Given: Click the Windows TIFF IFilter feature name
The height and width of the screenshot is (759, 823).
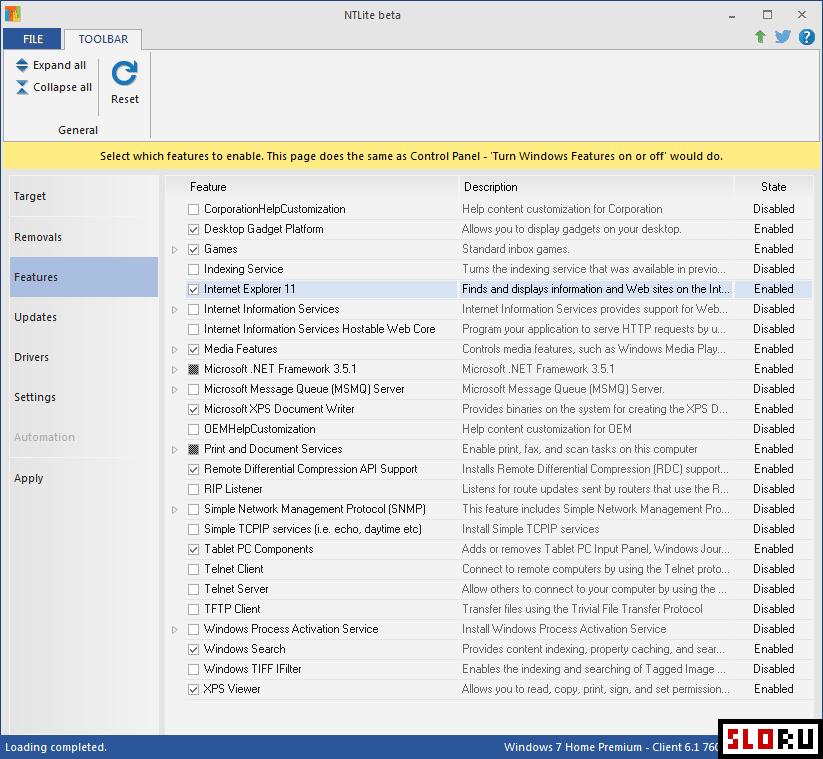Looking at the screenshot, I should point(252,669).
